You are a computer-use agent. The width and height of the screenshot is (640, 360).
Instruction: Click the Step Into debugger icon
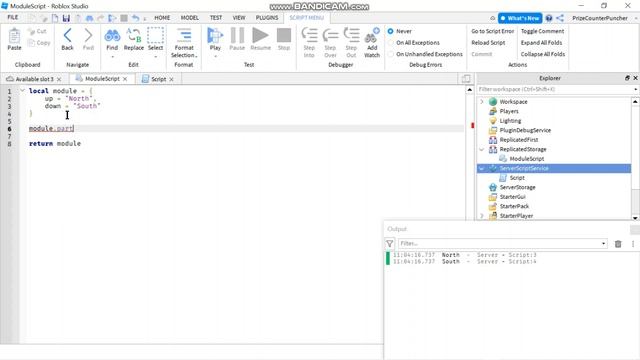309,36
